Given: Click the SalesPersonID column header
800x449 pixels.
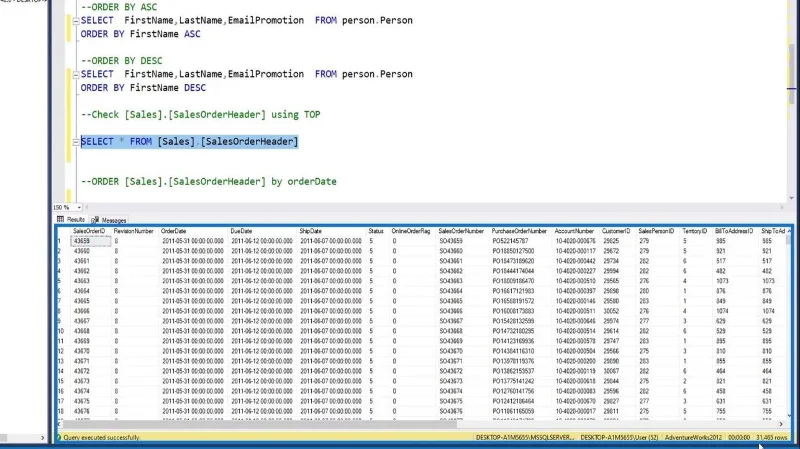Looking at the screenshot, I should point(656,231).
